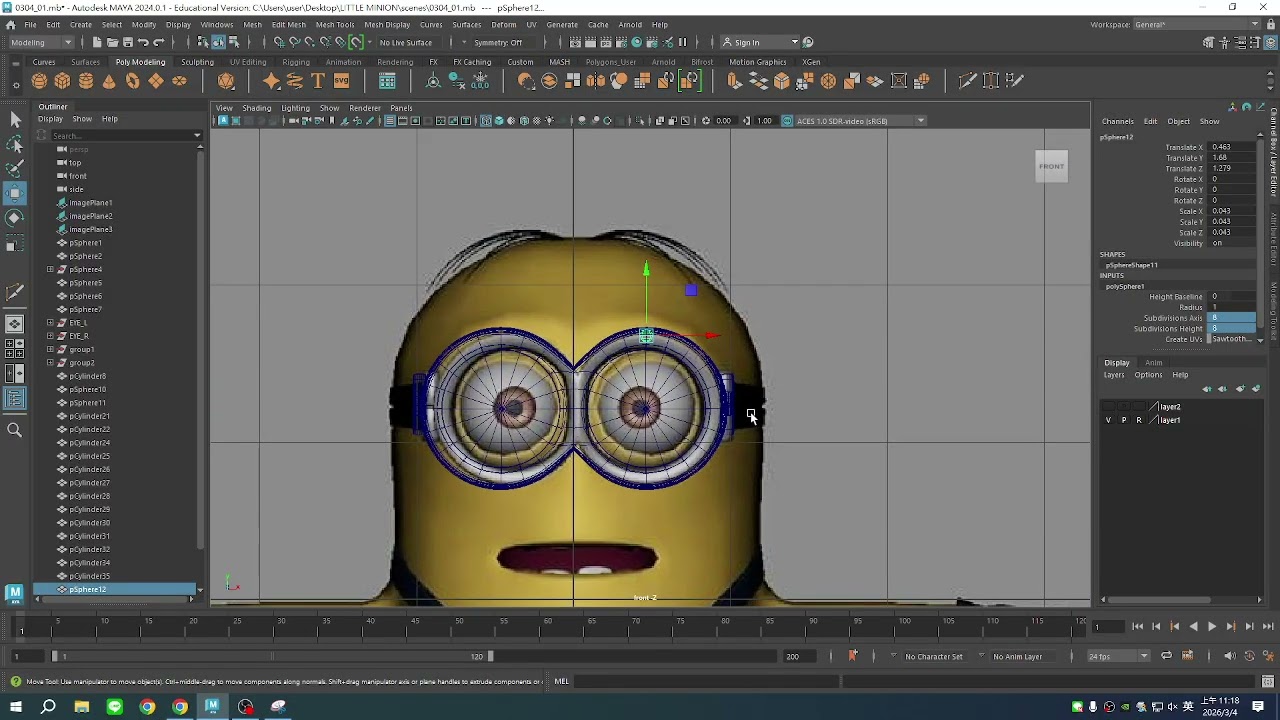This screenshot has width=1280, height=720.
Task: Launch Google Chrome from the Windows taskbar
Action: click(x=147, y=707)
